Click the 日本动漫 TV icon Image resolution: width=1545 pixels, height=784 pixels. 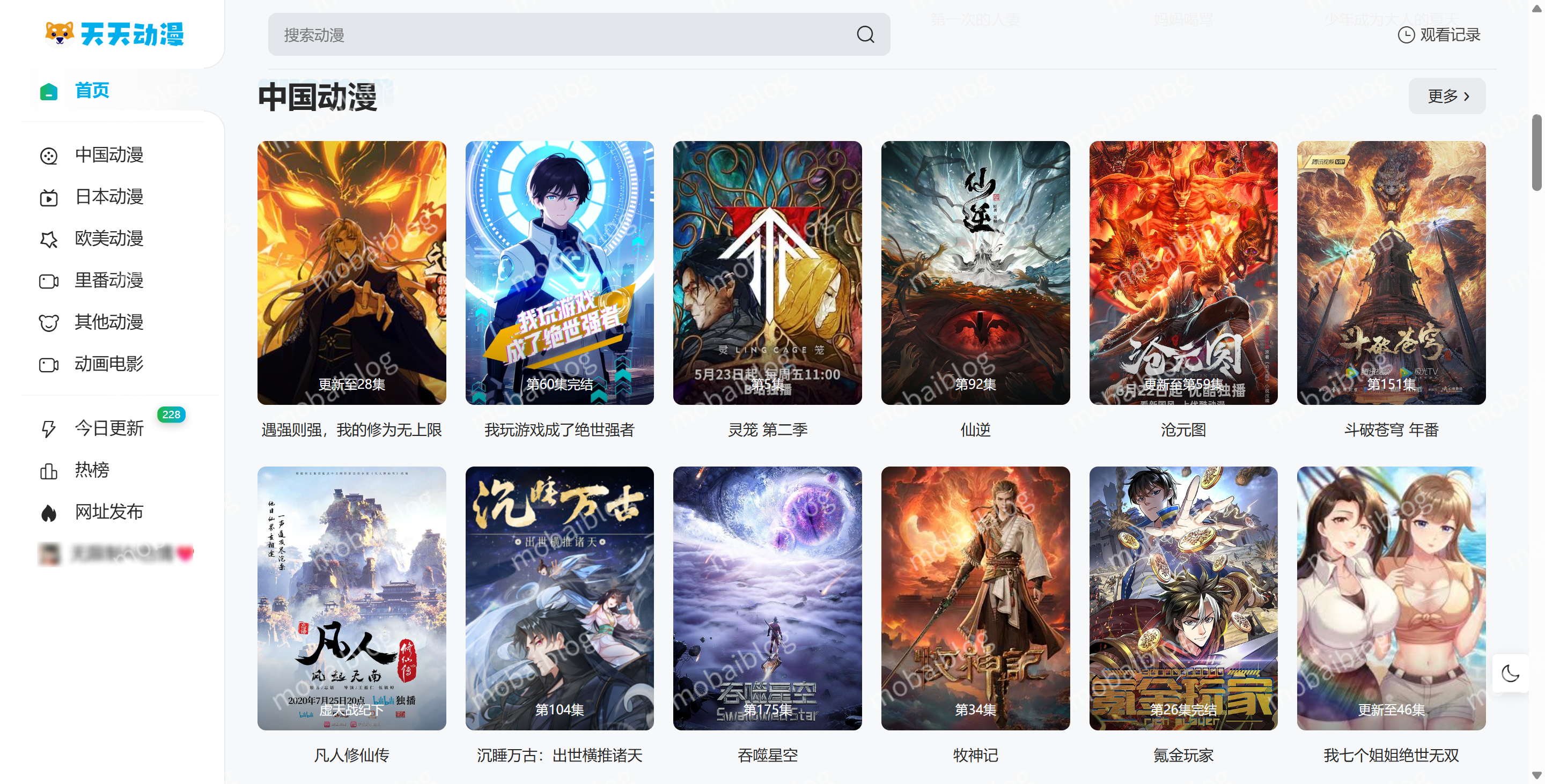point(49,198)
